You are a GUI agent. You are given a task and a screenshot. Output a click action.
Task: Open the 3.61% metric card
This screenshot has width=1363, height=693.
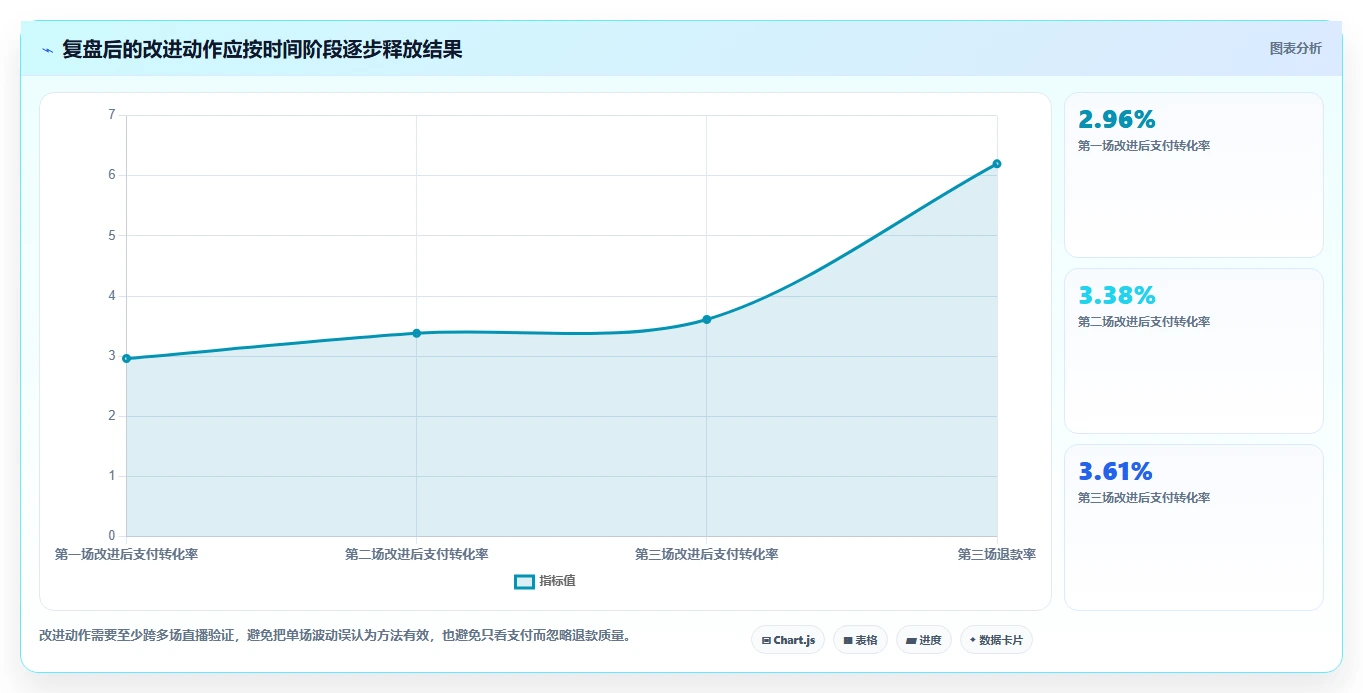1194,527
